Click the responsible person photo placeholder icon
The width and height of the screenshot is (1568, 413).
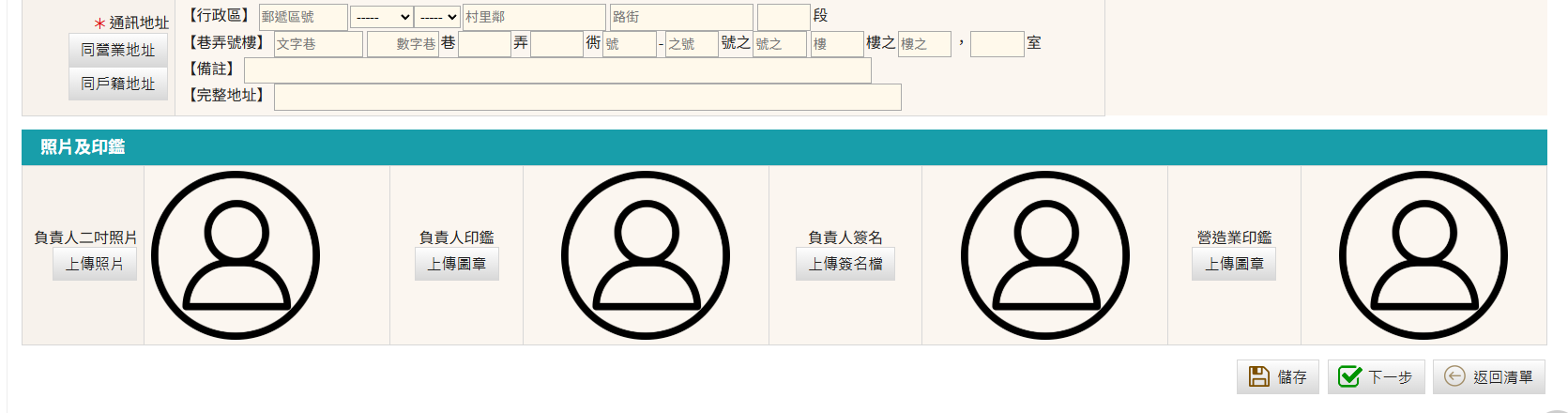(236, 255)
